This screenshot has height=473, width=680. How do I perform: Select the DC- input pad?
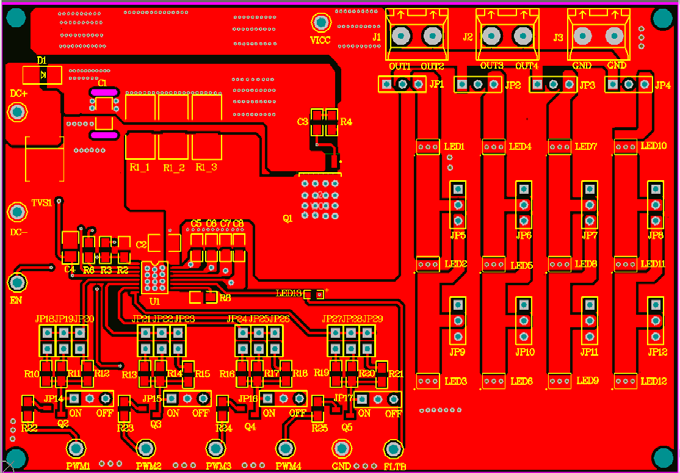pos(16,212)
